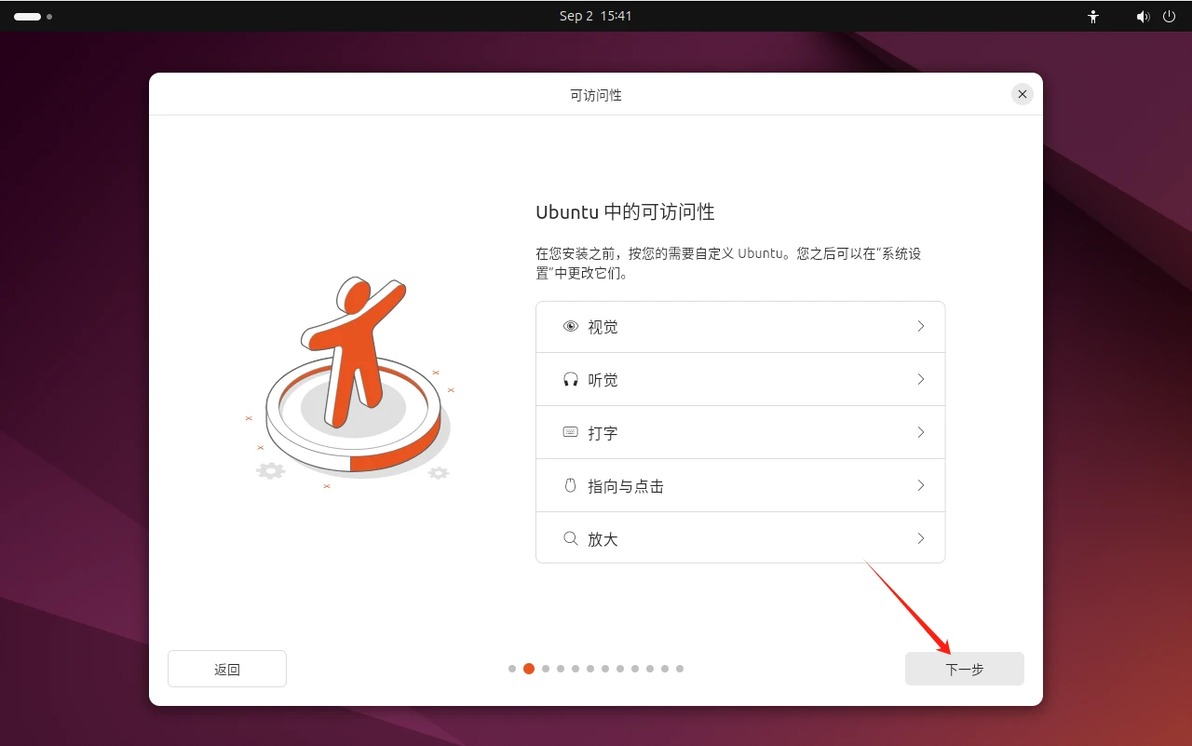Click the heading Ubuntu 中的可访问性
1192x746 pixels.
625,212
